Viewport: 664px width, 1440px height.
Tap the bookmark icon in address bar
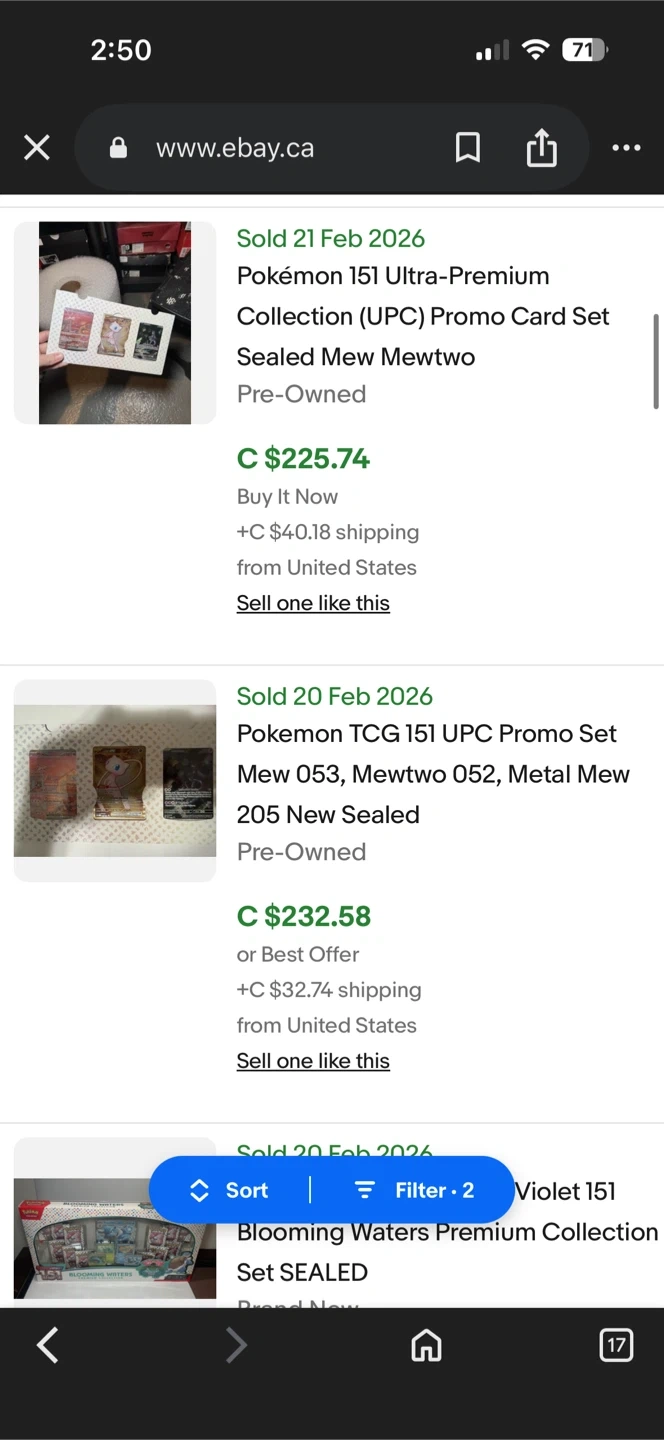pos(467,148)
